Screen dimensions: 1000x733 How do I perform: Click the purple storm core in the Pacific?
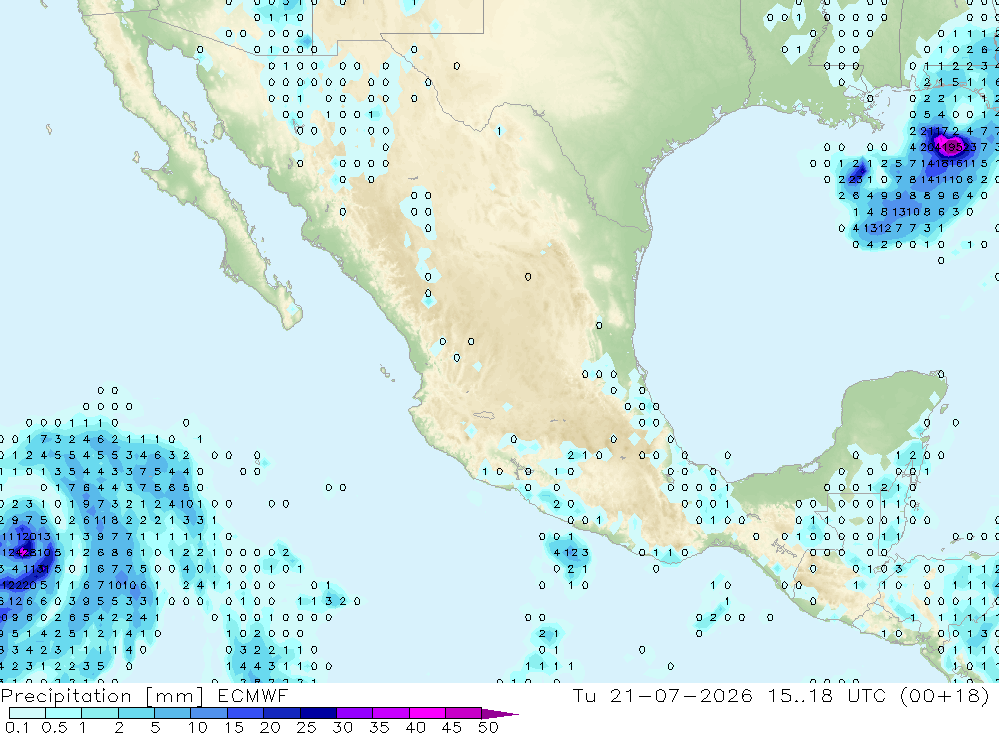click(24, 550)
